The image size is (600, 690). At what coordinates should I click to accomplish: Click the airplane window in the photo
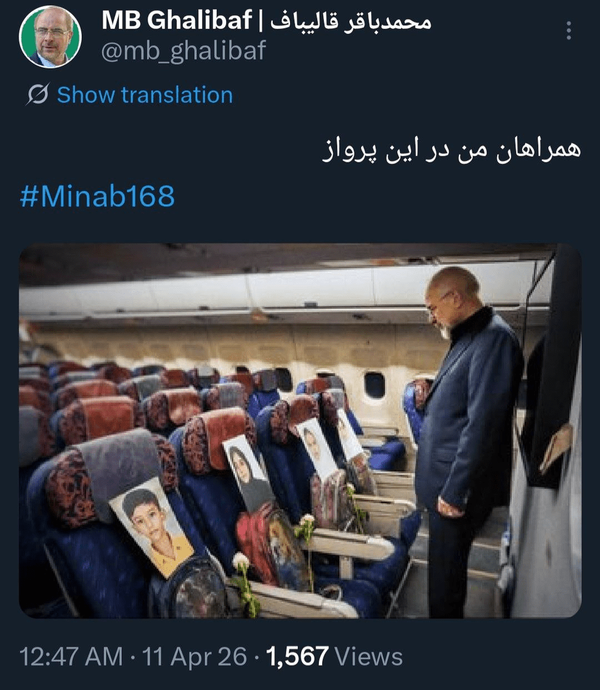[374, 385]
